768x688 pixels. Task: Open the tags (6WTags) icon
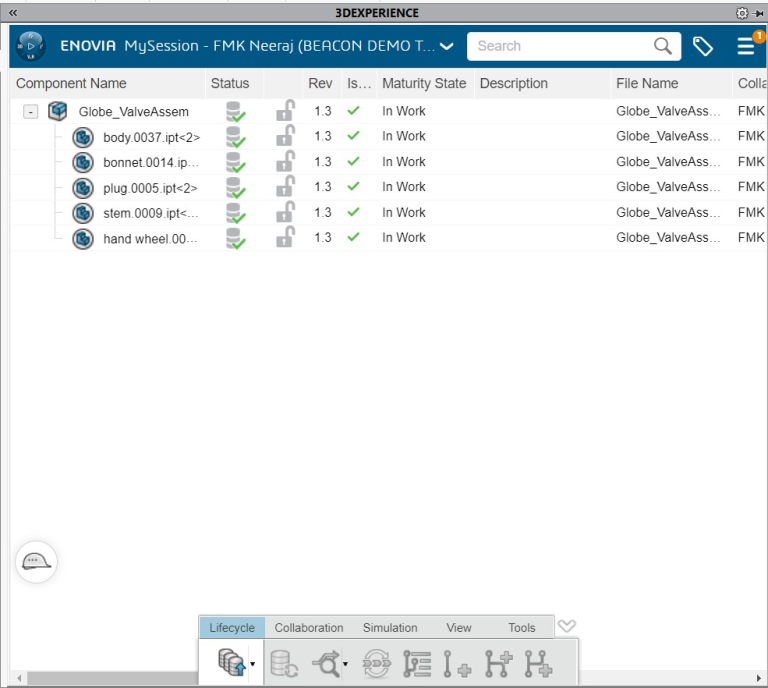click(x=702, y=47)
